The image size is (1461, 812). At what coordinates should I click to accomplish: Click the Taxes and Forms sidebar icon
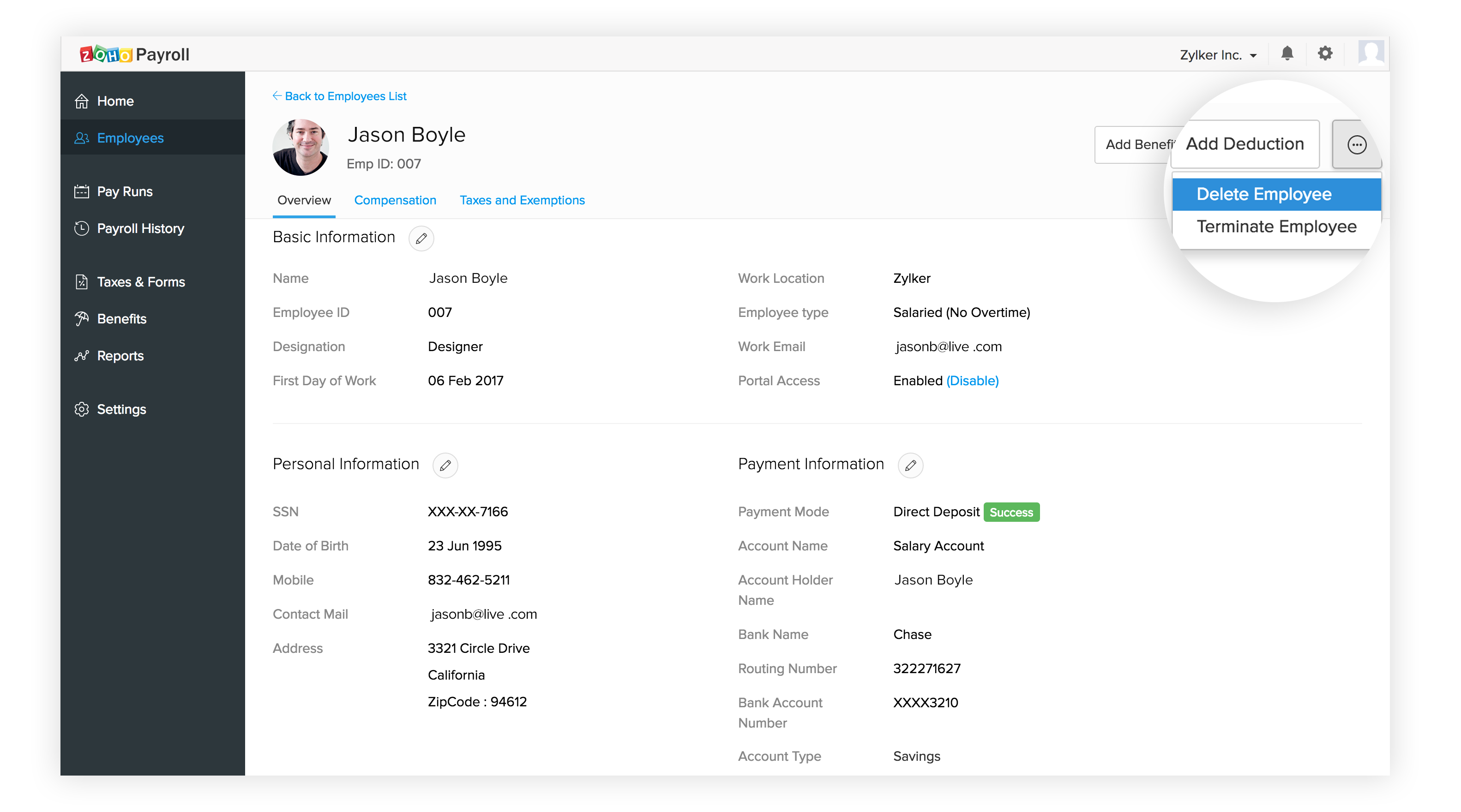coord(83,281)
